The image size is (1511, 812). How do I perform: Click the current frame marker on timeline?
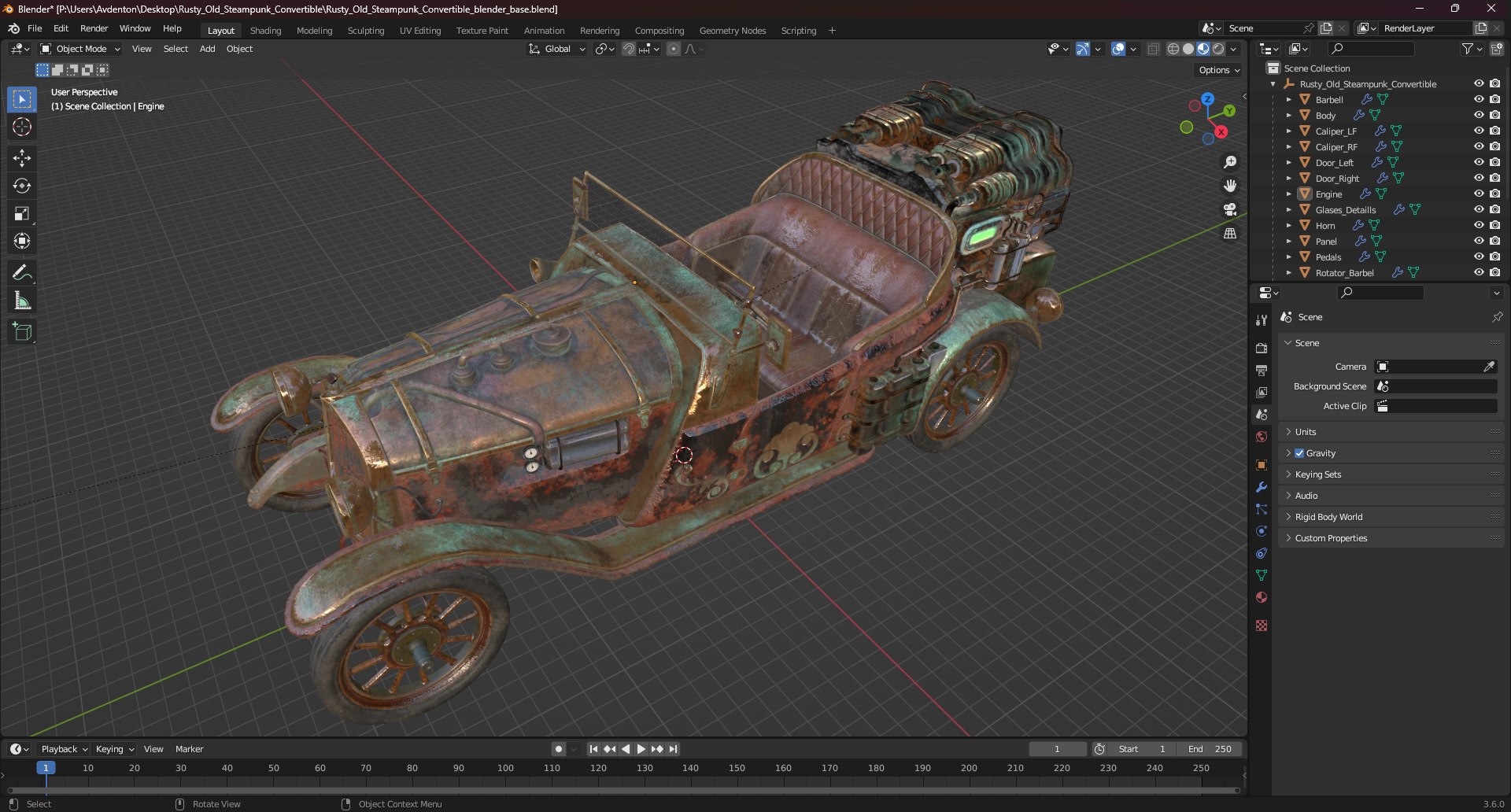46,768
